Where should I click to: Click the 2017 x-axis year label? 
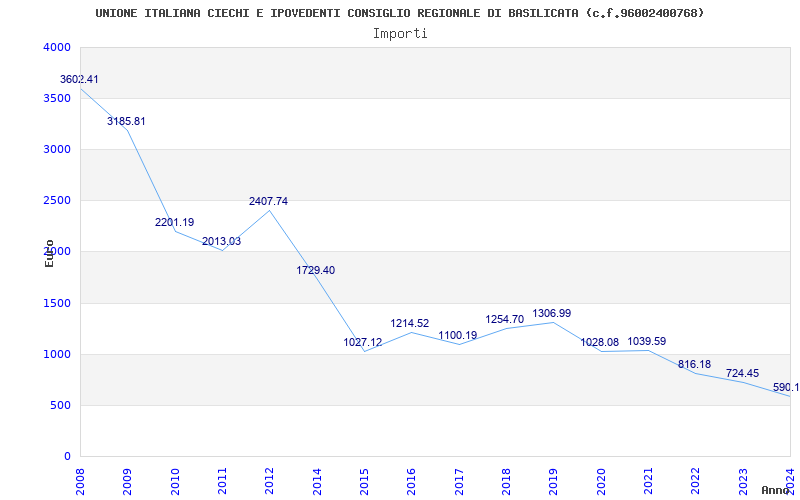pos(459,481)
